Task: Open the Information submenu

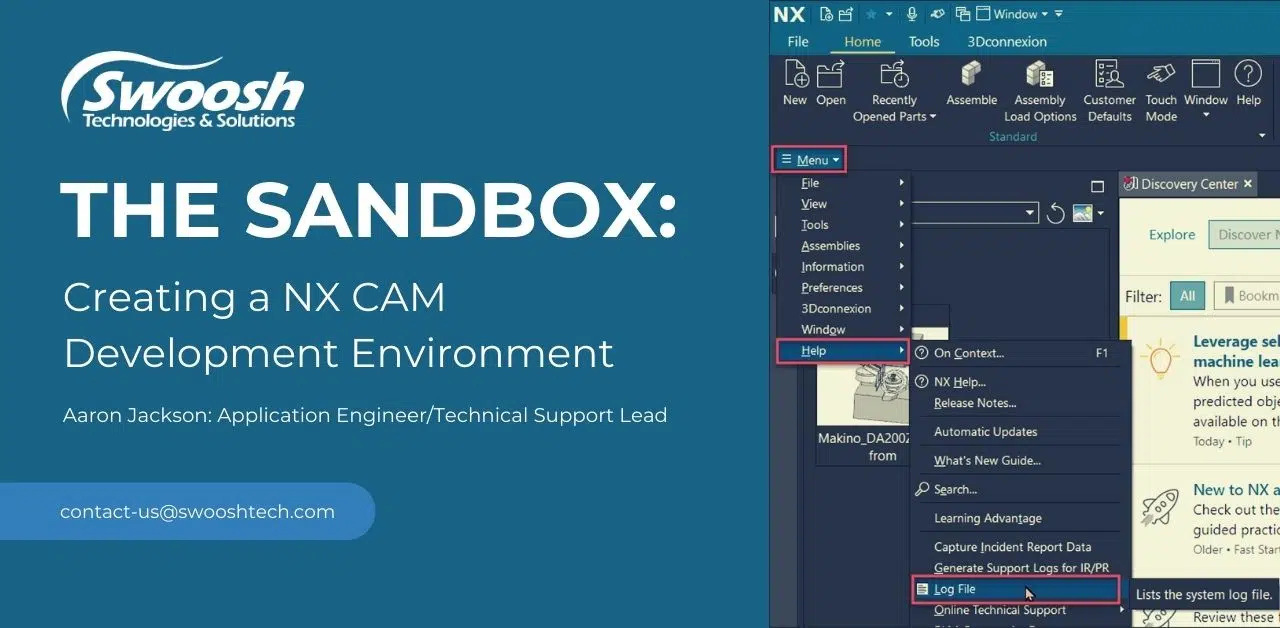Action: point(844,267)
